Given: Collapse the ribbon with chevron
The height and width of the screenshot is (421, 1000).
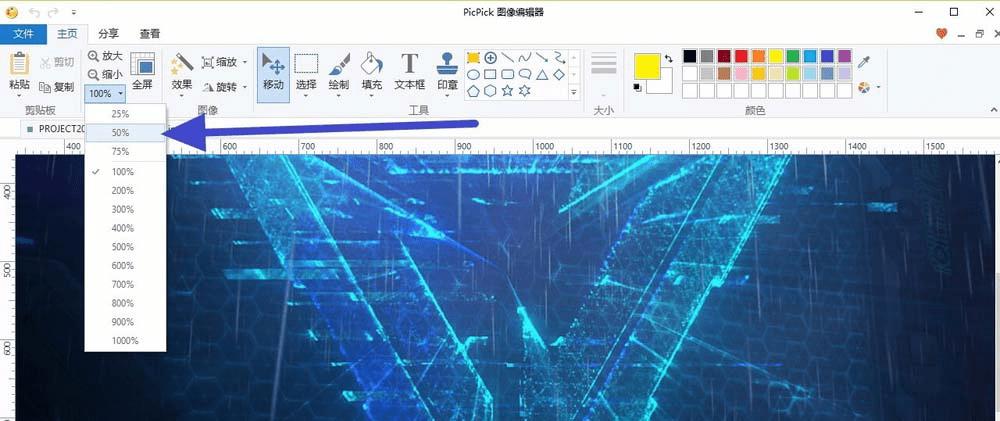Looking at the screenshot, I should (992, 108).
